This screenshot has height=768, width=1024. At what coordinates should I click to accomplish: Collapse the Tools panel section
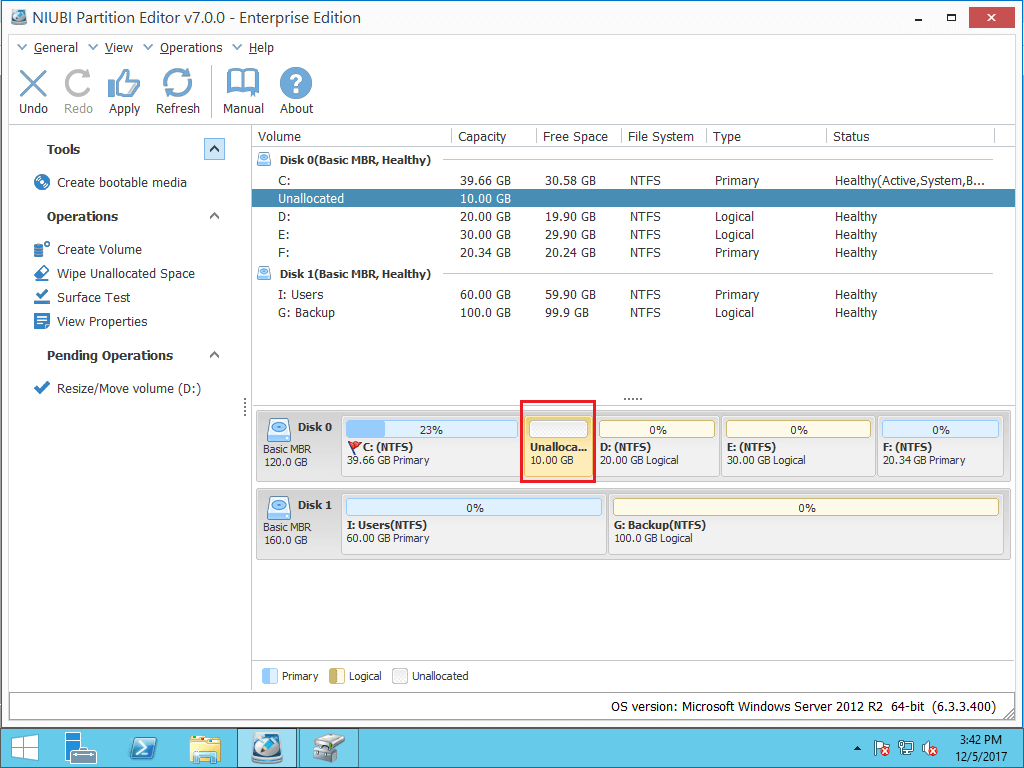(x=214, y=150)
